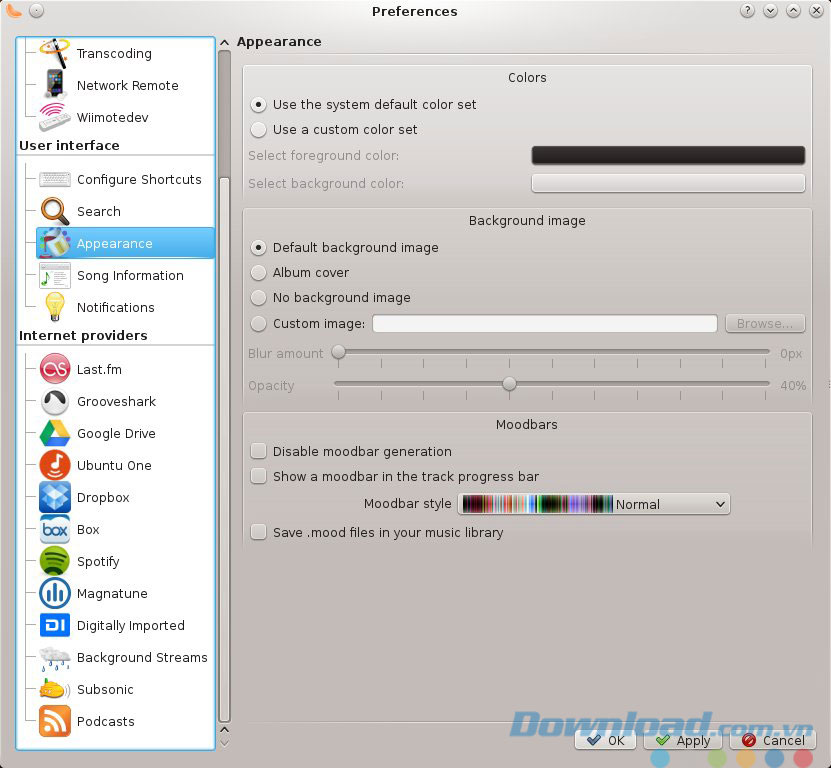Click the Ubuntu One icon
This screenshot has width=831, height=768.
(x=55, y=465)
